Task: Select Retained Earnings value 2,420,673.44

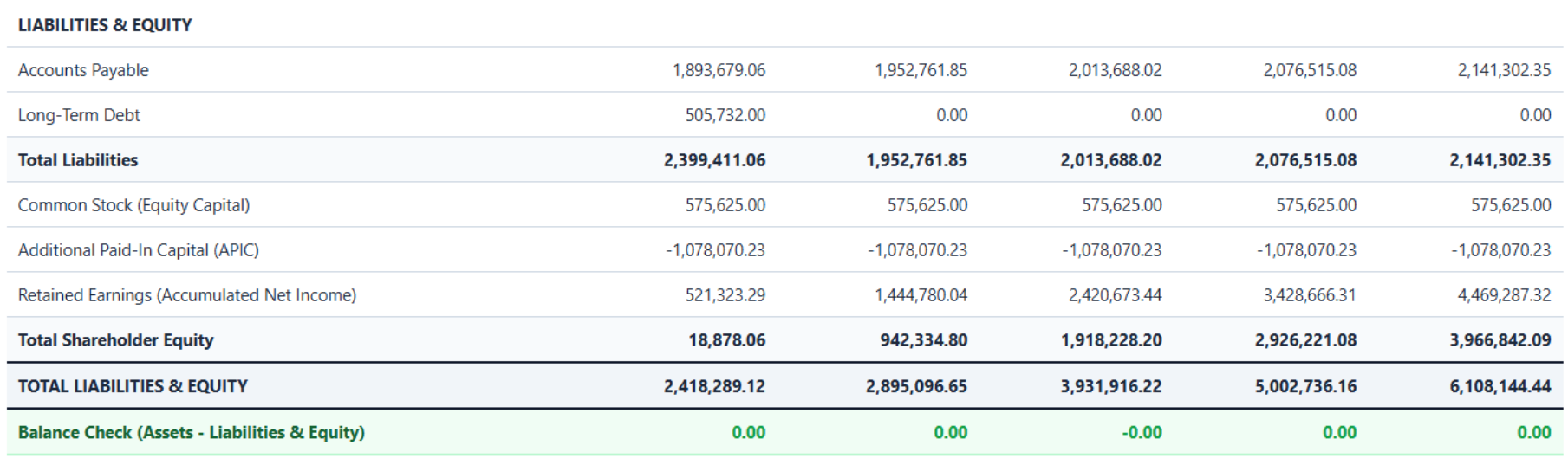Action: (x=1115, y=295)
